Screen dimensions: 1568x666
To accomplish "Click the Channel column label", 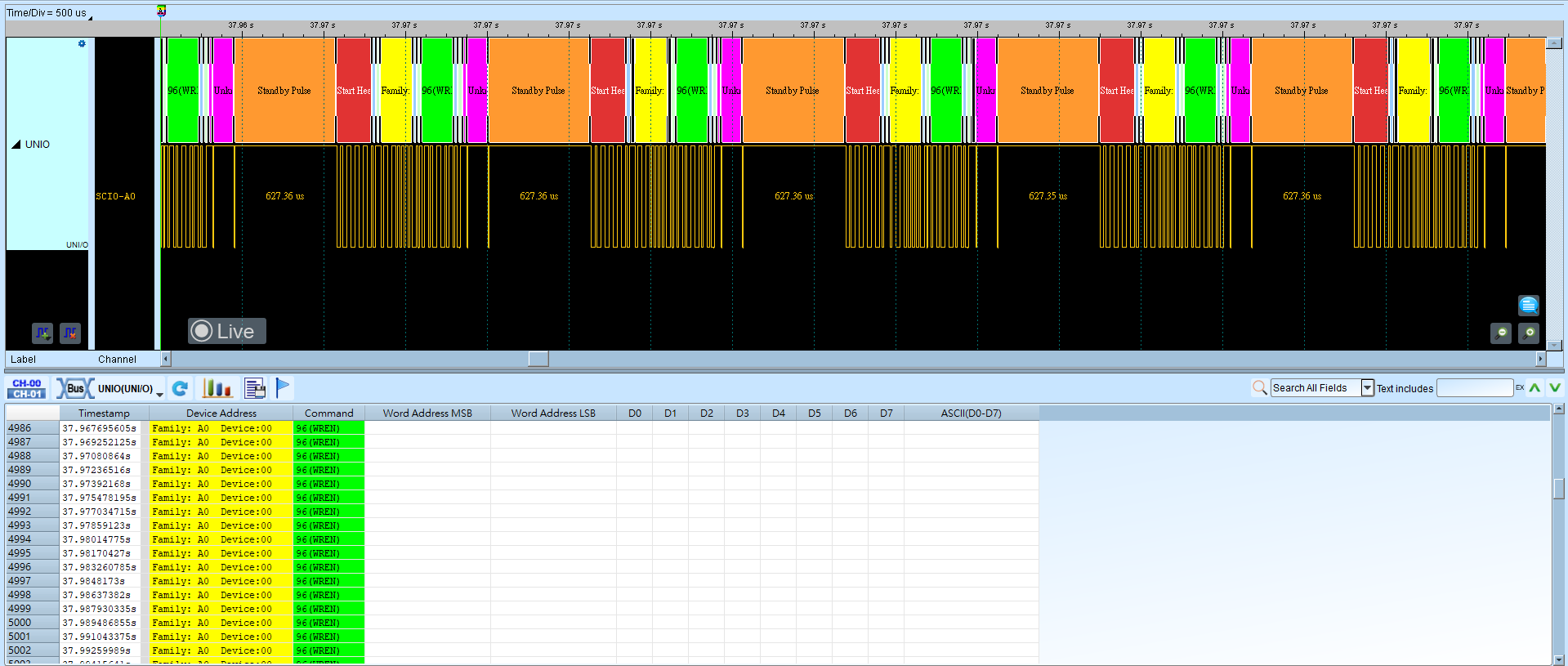I will point(117,360).
